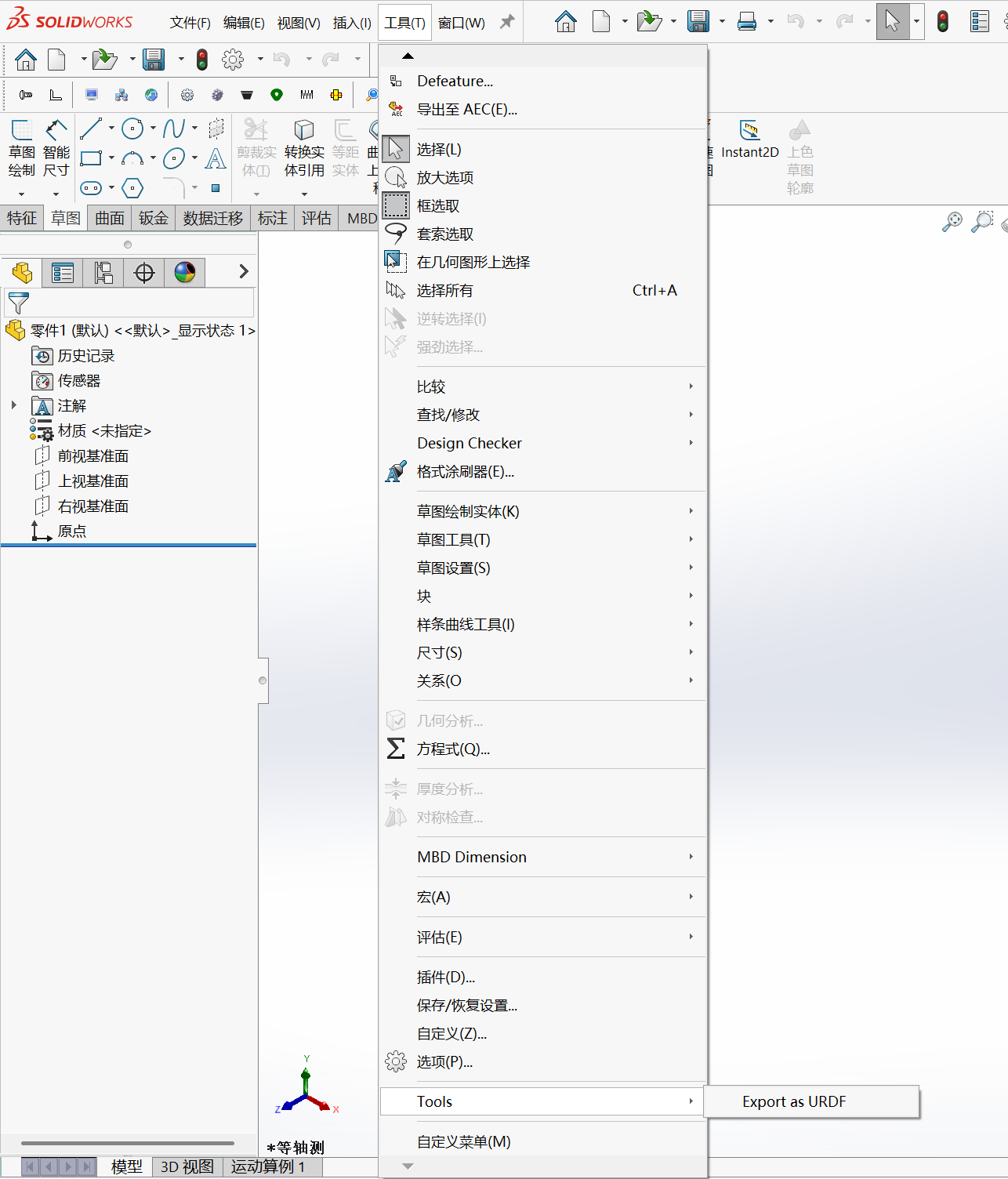Open dropdown arrow next to Line tool
The width and height of the screenshot is (1008, 1179).
(111, 128)
